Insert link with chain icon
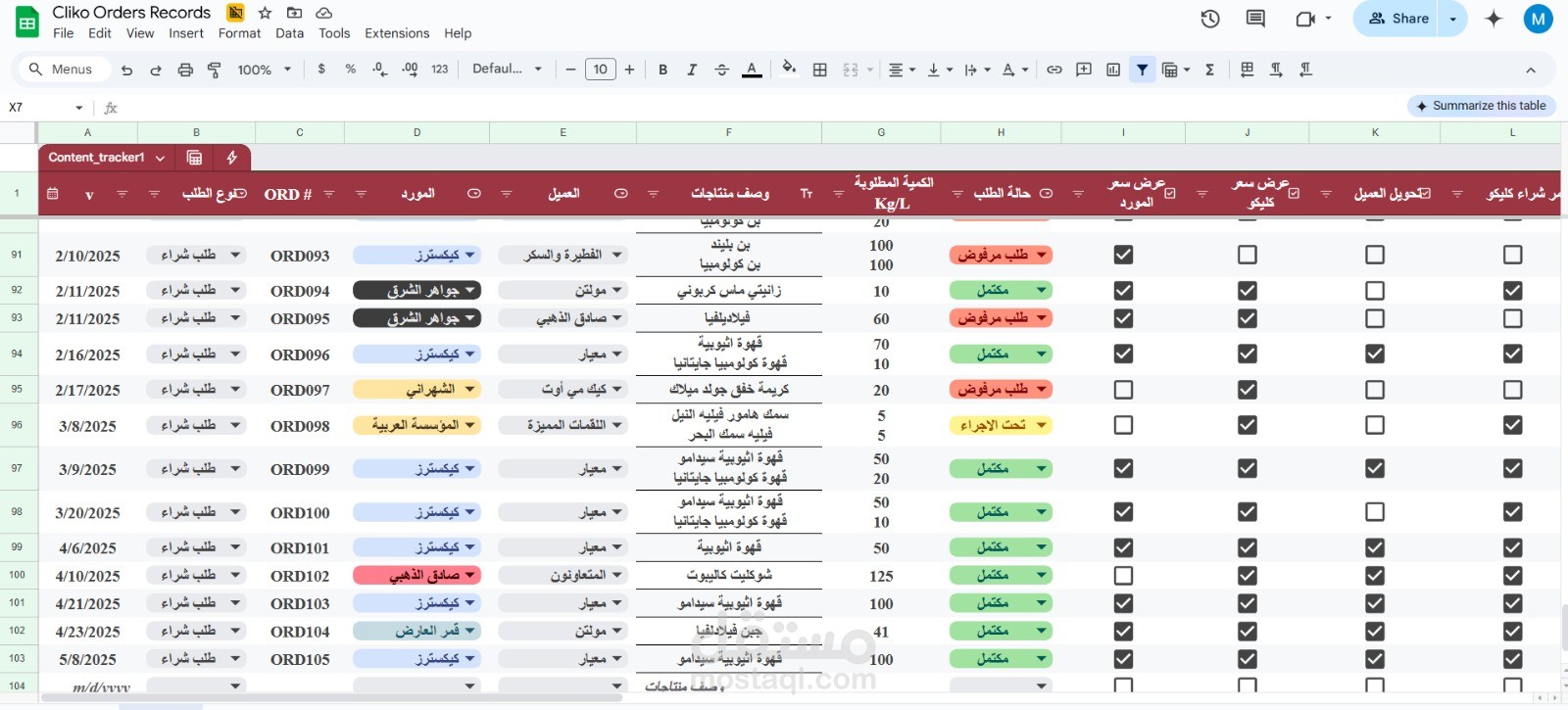The image size is (1568, 710). pos(1054,70)
